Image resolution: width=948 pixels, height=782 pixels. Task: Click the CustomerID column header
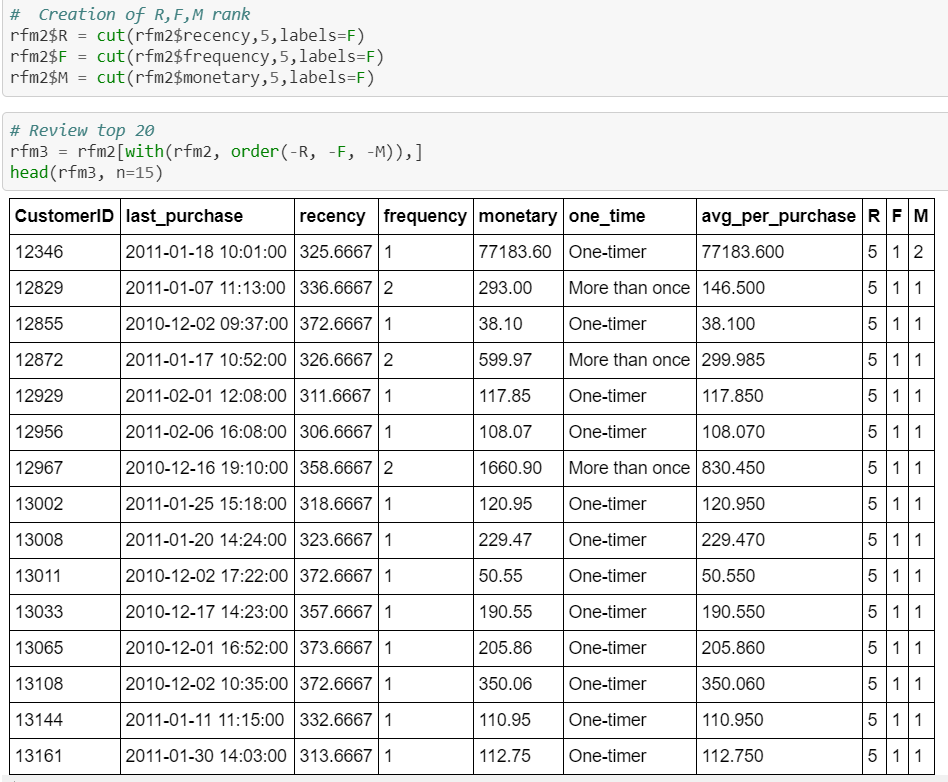[62, 216]
